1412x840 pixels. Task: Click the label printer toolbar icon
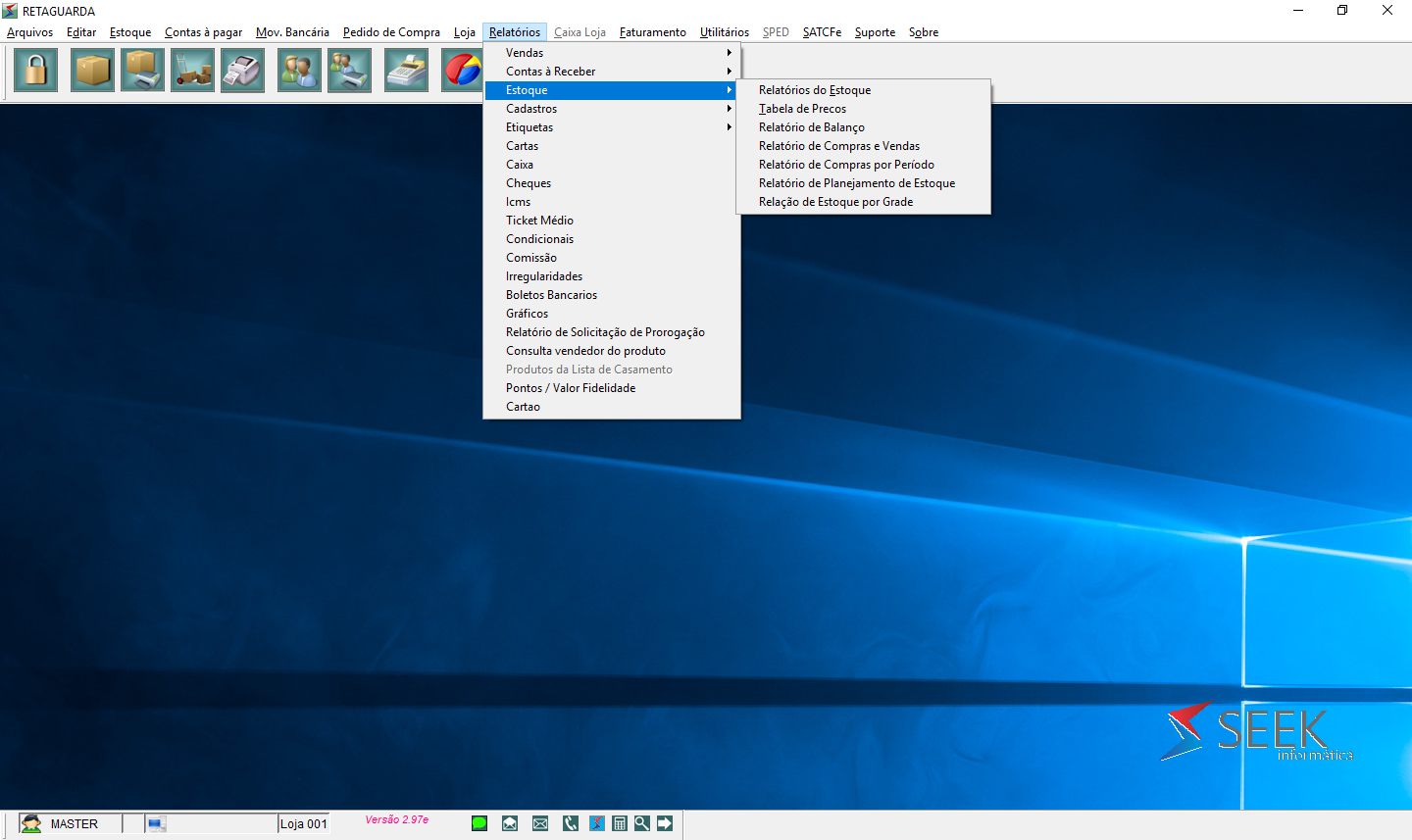click(x=242, y=71)
